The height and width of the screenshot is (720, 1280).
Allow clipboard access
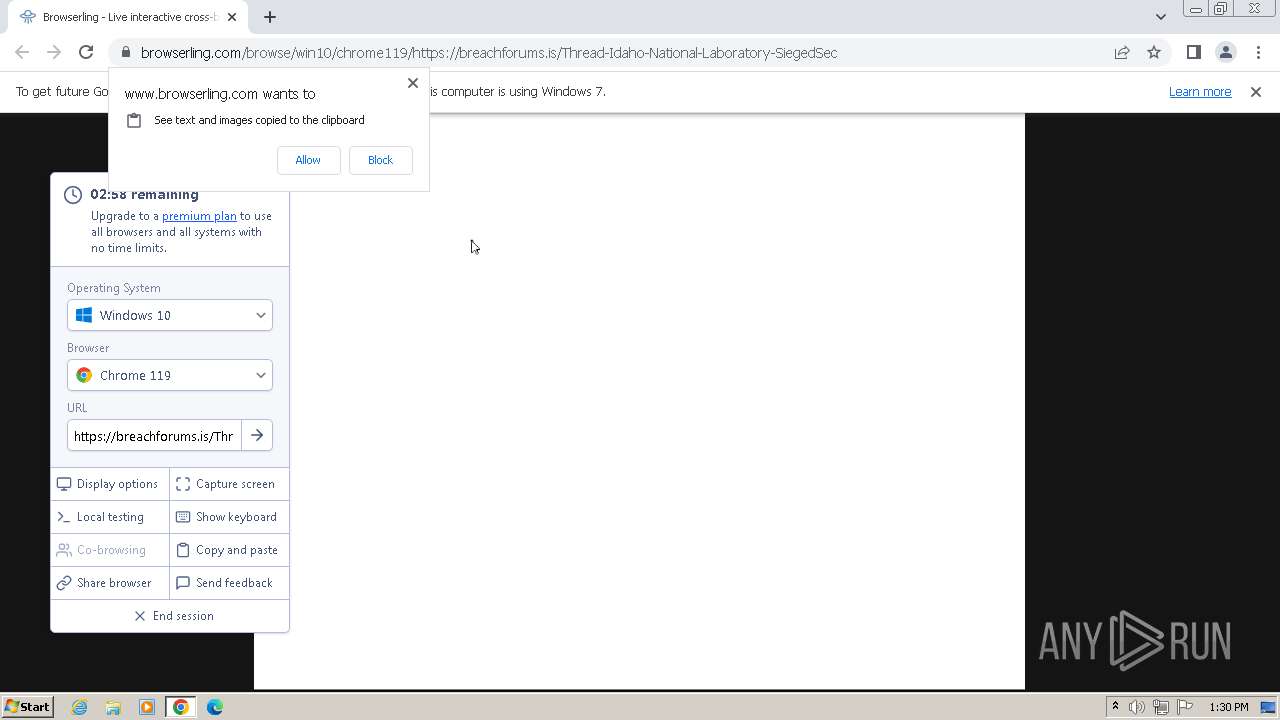[x=308, y=160]
